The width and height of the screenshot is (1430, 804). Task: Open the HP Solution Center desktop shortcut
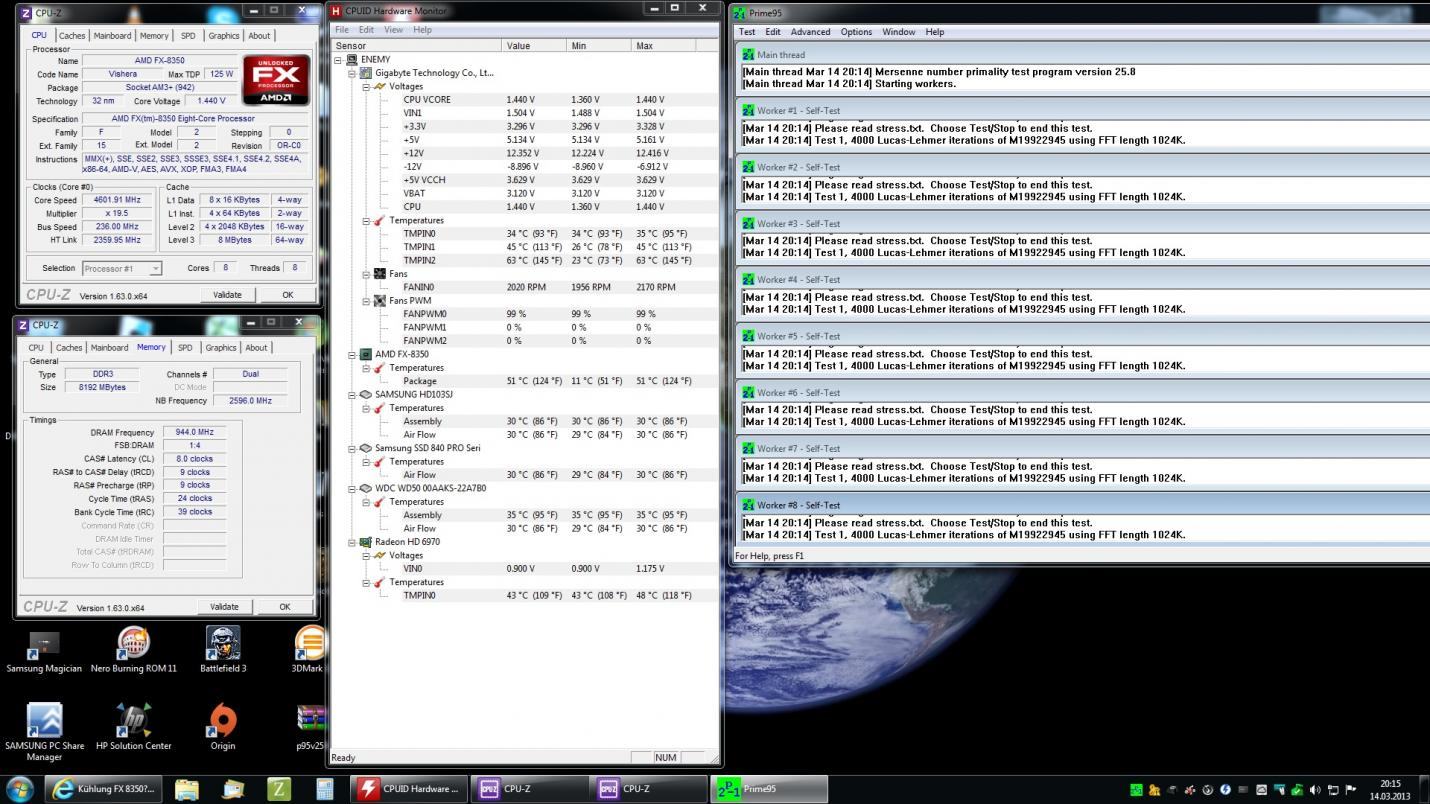click(x=133, y=727)
